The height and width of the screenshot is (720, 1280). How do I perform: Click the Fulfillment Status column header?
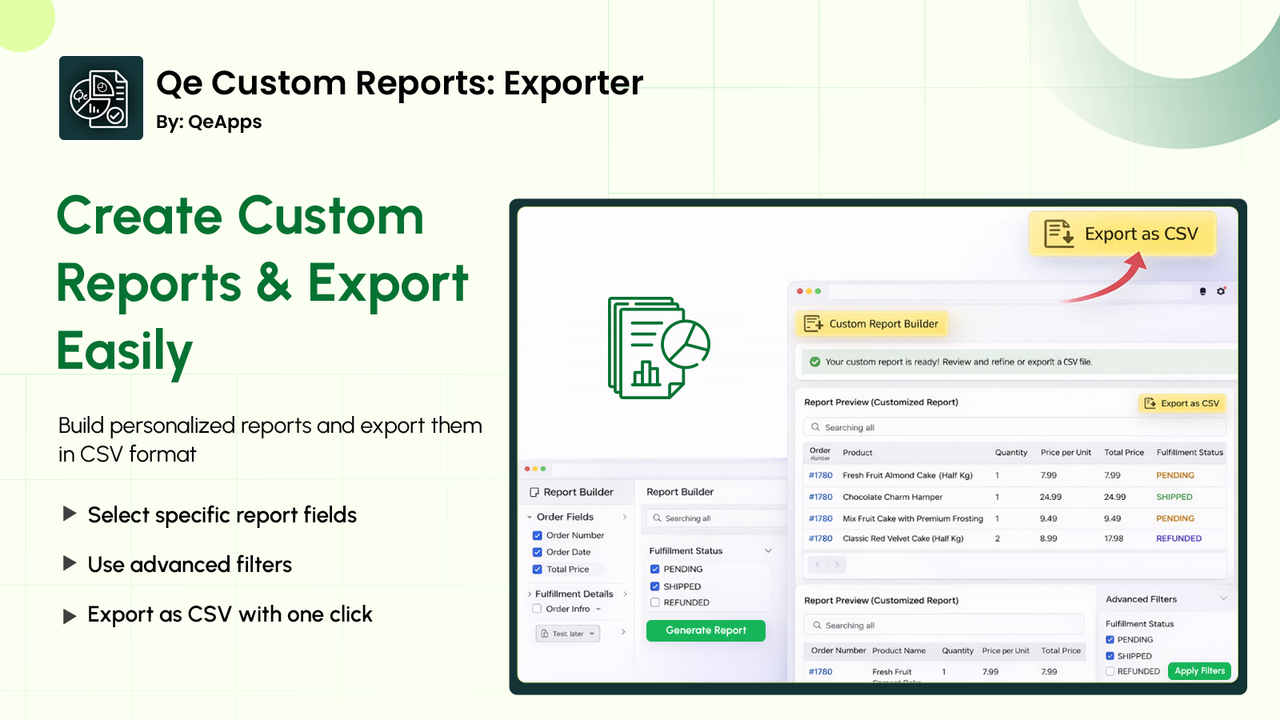(1189, 453)
